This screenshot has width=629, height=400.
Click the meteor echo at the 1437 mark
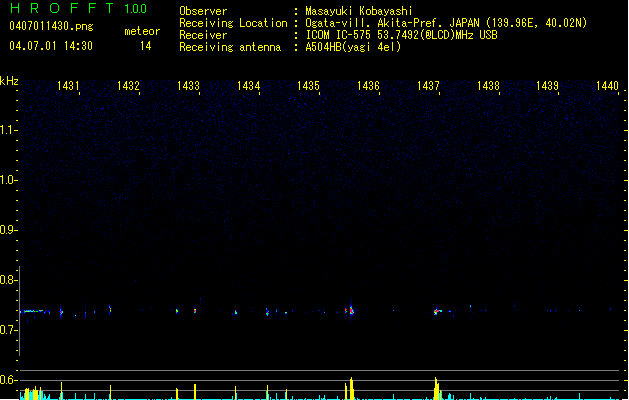[x=437, y=311]
